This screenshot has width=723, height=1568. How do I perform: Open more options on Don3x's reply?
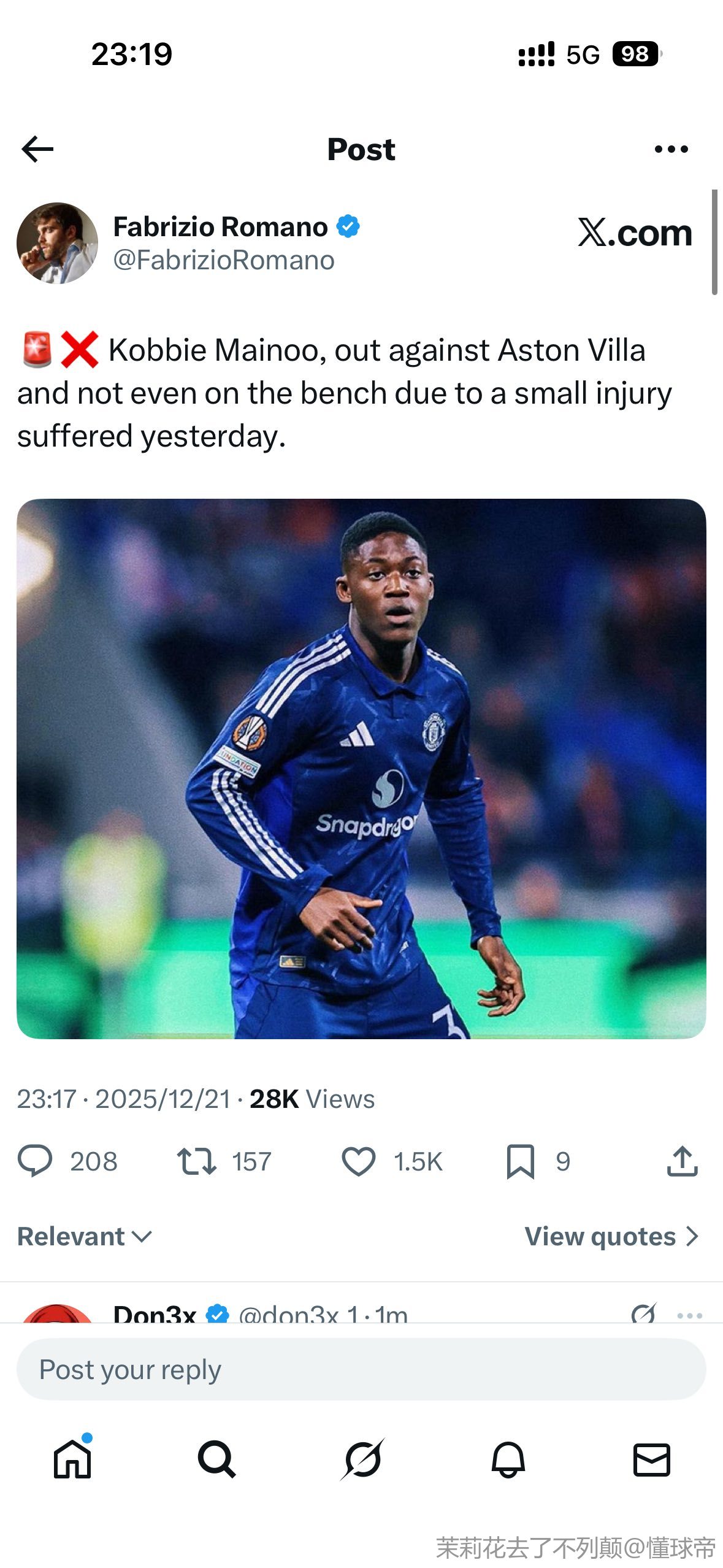pos(689,1315)
